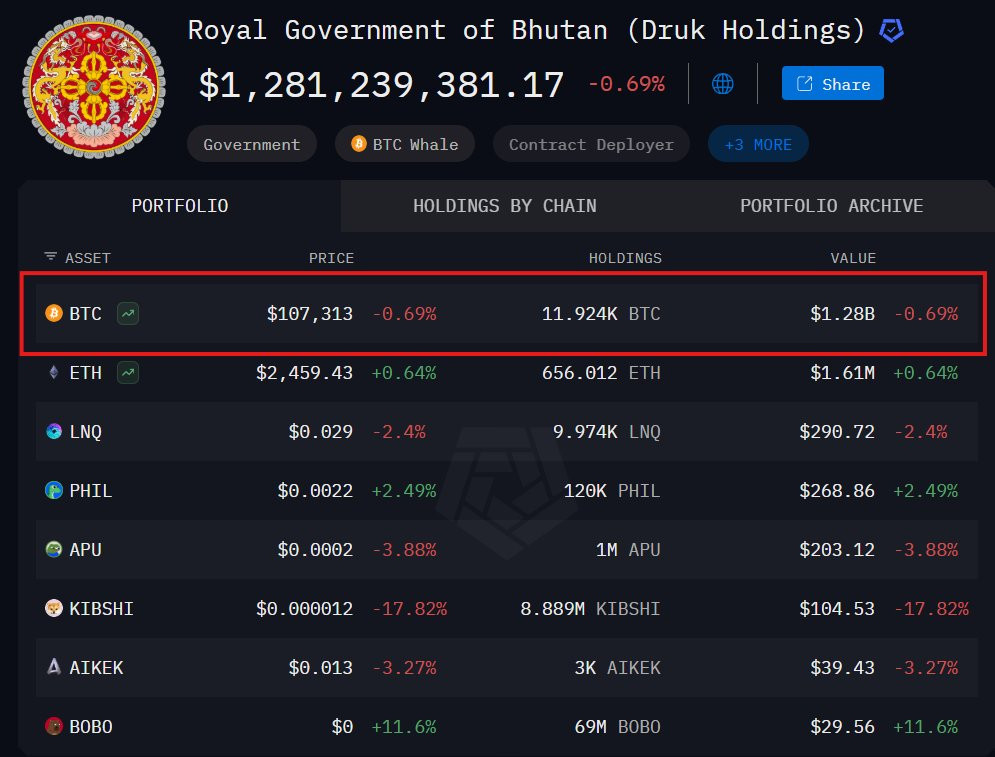Click the BTC price $107,313

pos(310,313)
